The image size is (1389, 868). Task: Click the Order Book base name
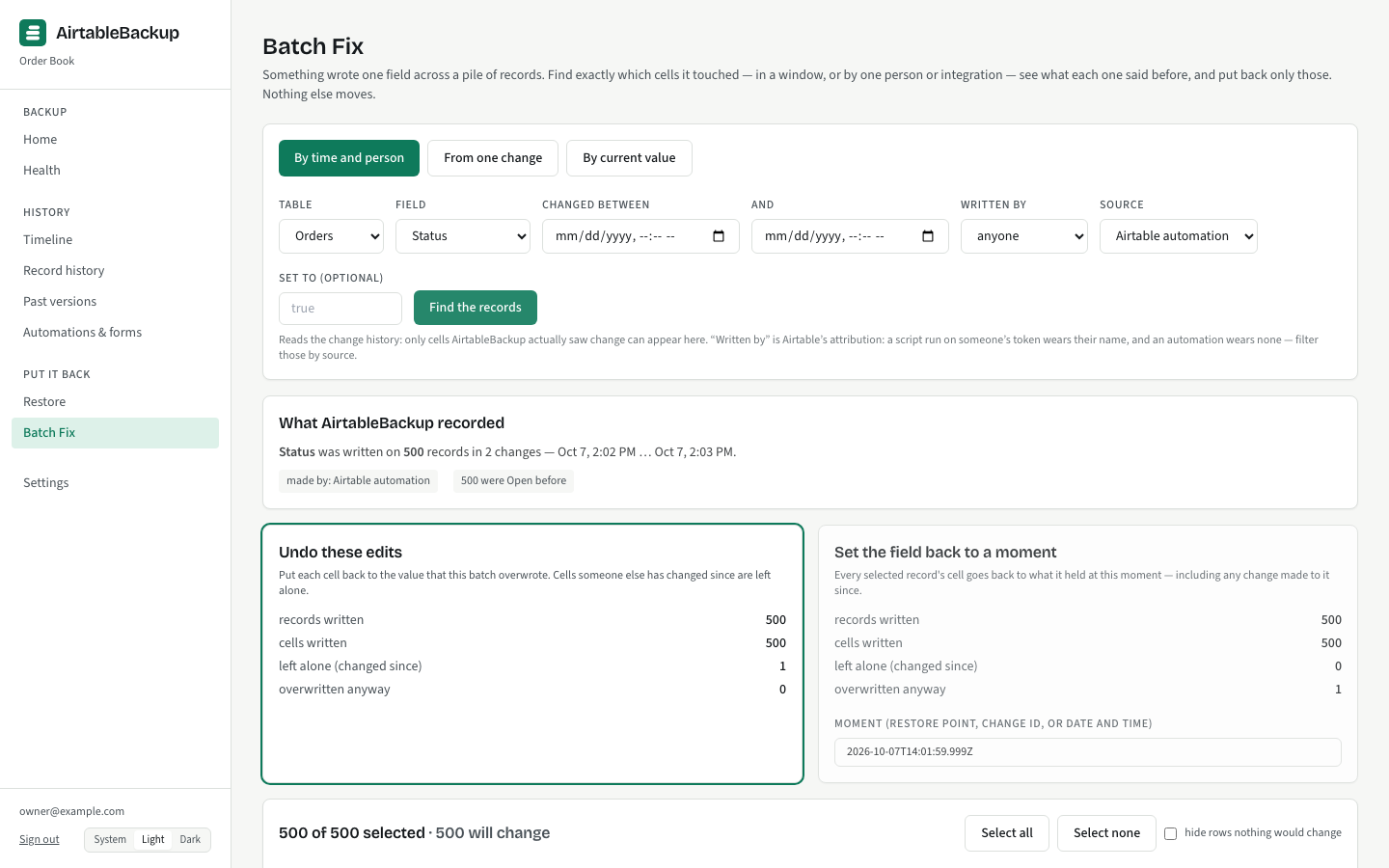coord(47,62)
